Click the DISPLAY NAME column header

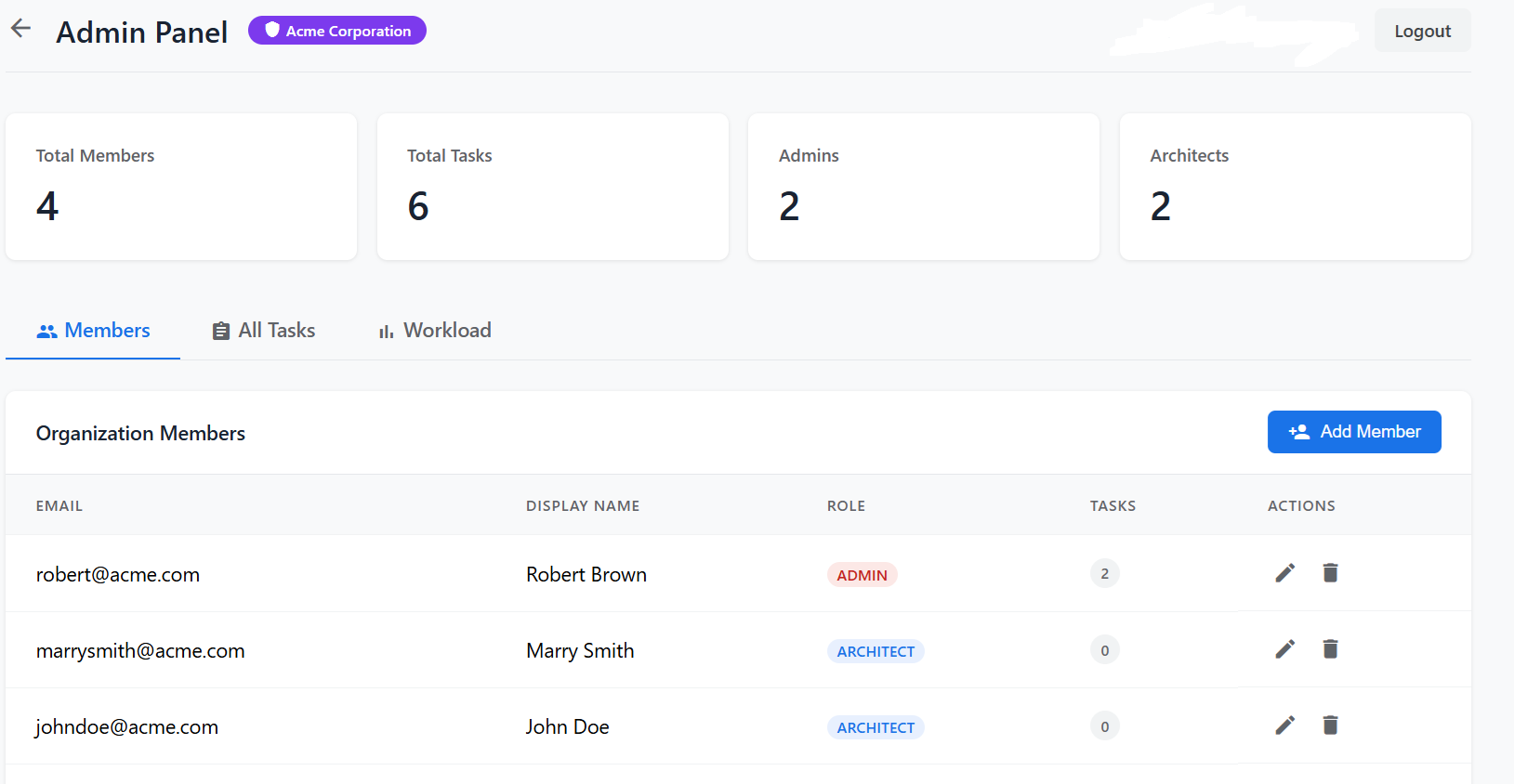coord(583,506)
